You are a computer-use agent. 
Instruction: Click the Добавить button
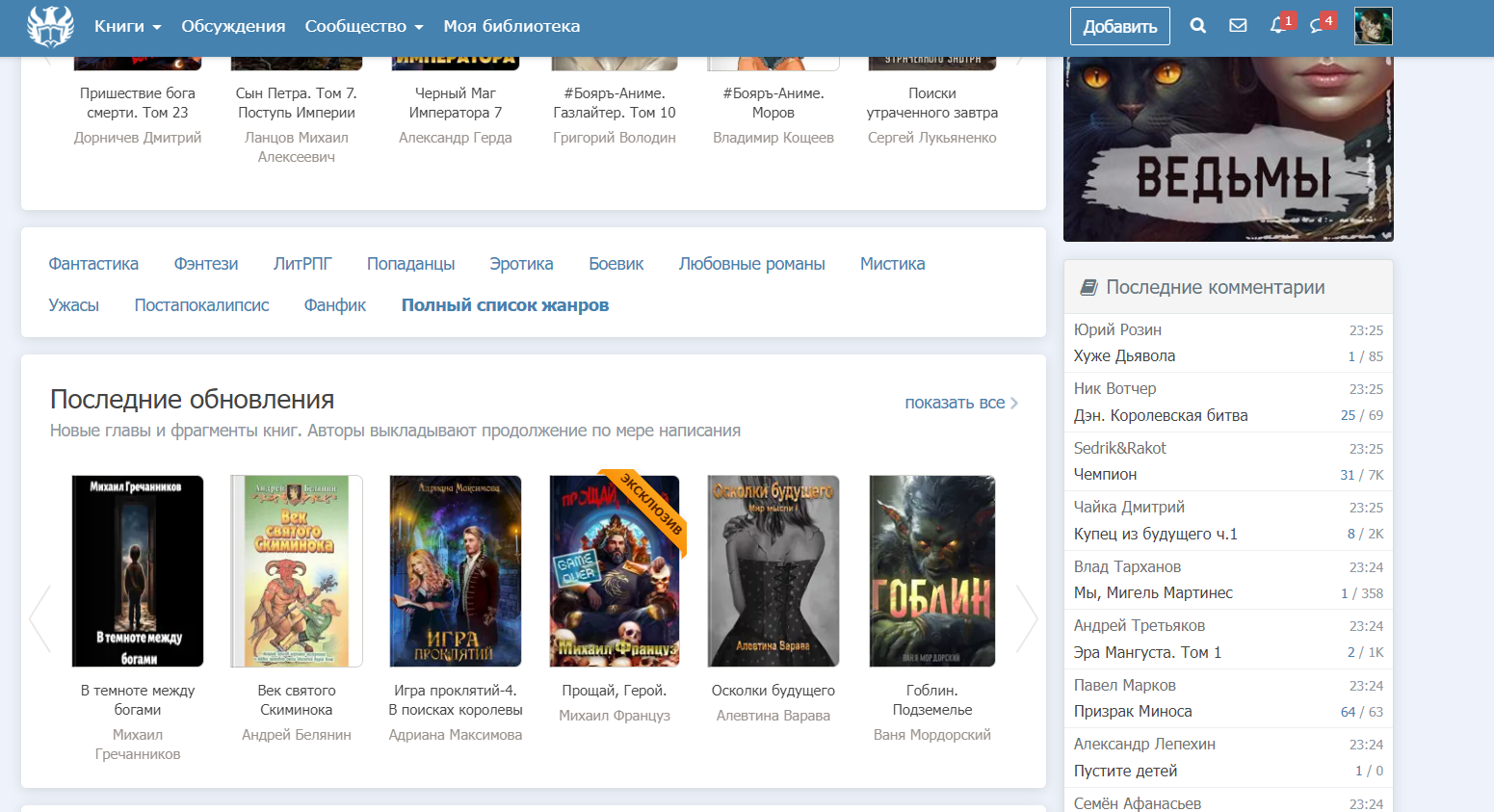[x=1120, y=26]
